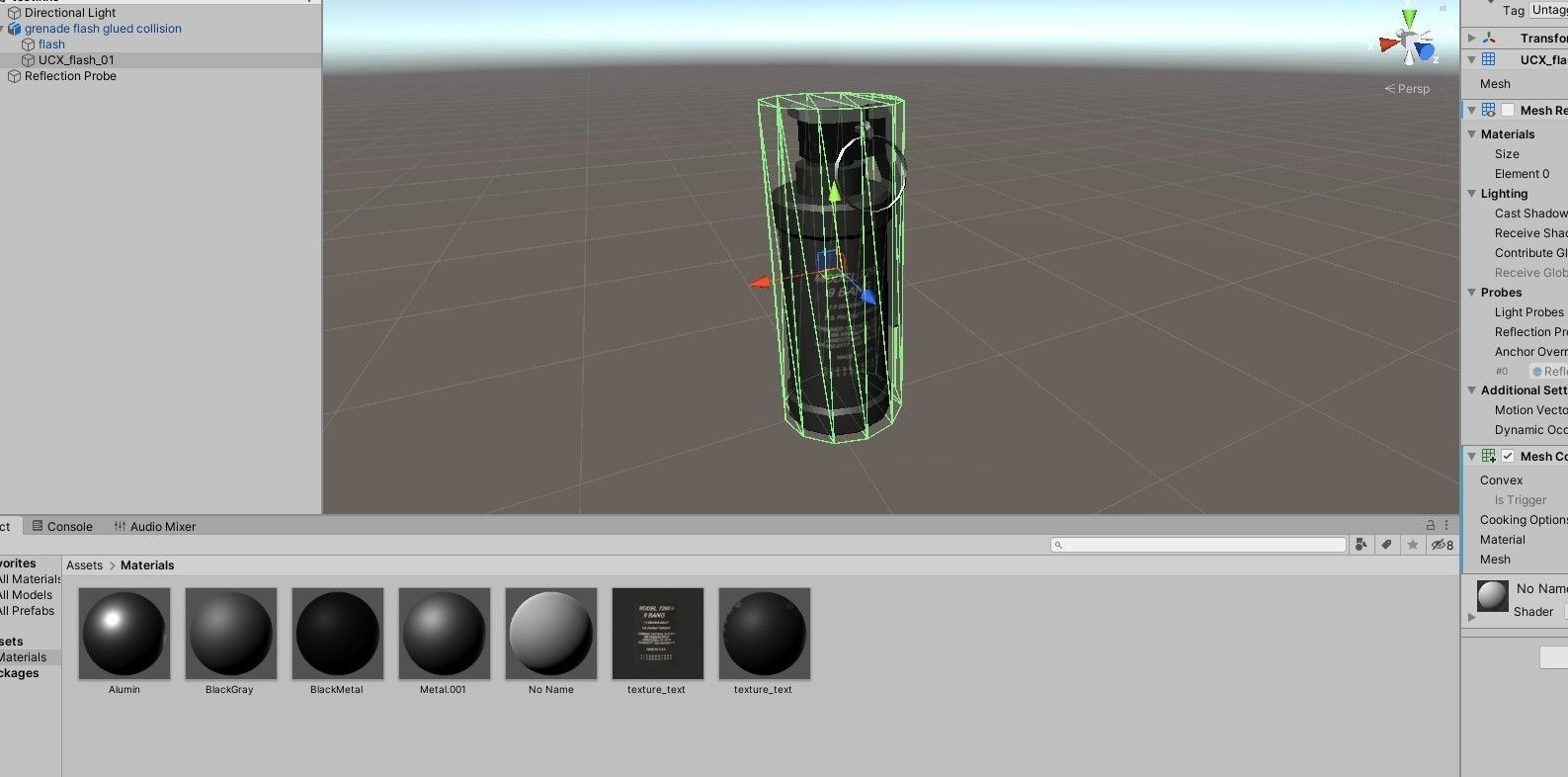Click the Transform component icon
The height and width of the screenshot is (777, 1568).
(1489, 38)
